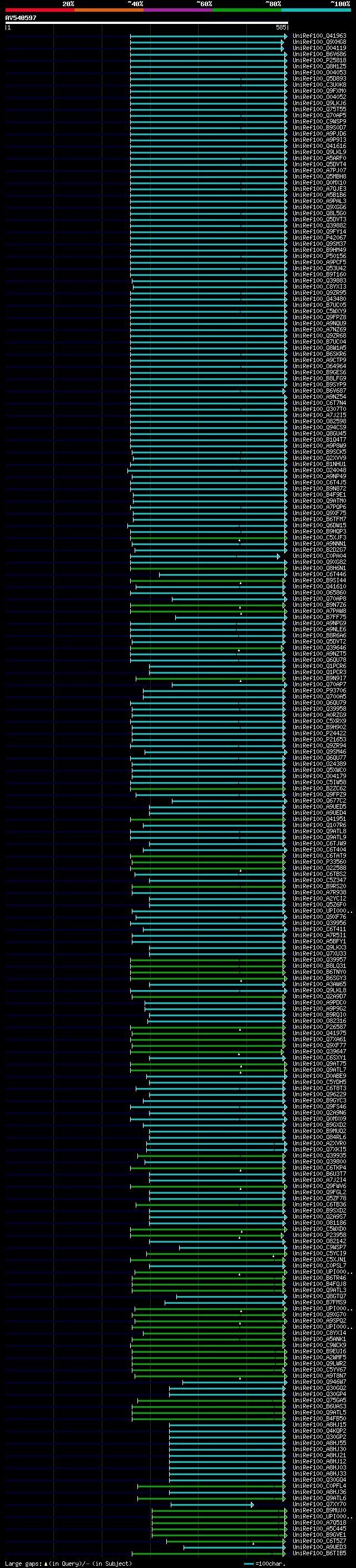Select hit label UniRef100_Q70AP8

[x=319, y=599]
